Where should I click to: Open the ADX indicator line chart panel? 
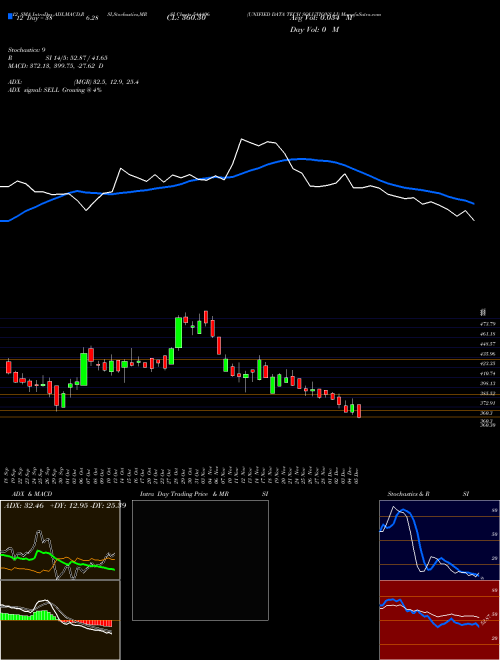tap(60, 540)
